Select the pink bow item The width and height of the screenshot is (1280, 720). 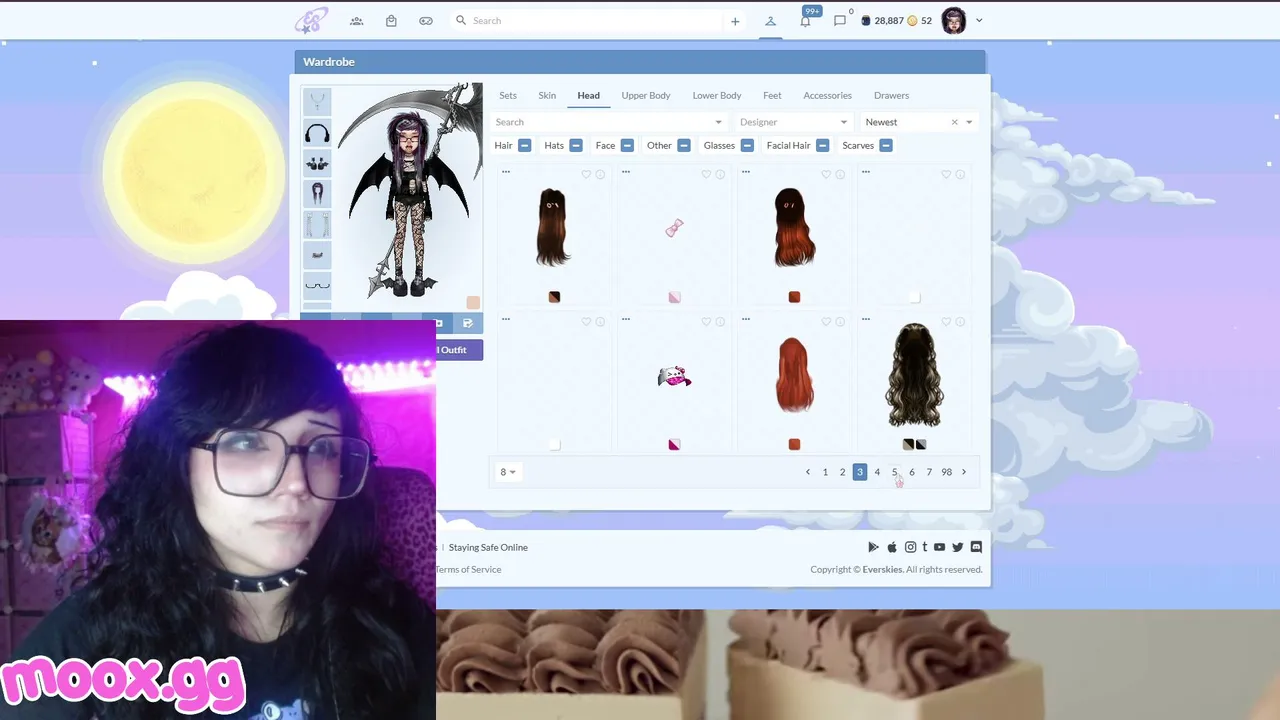(674, 228)
